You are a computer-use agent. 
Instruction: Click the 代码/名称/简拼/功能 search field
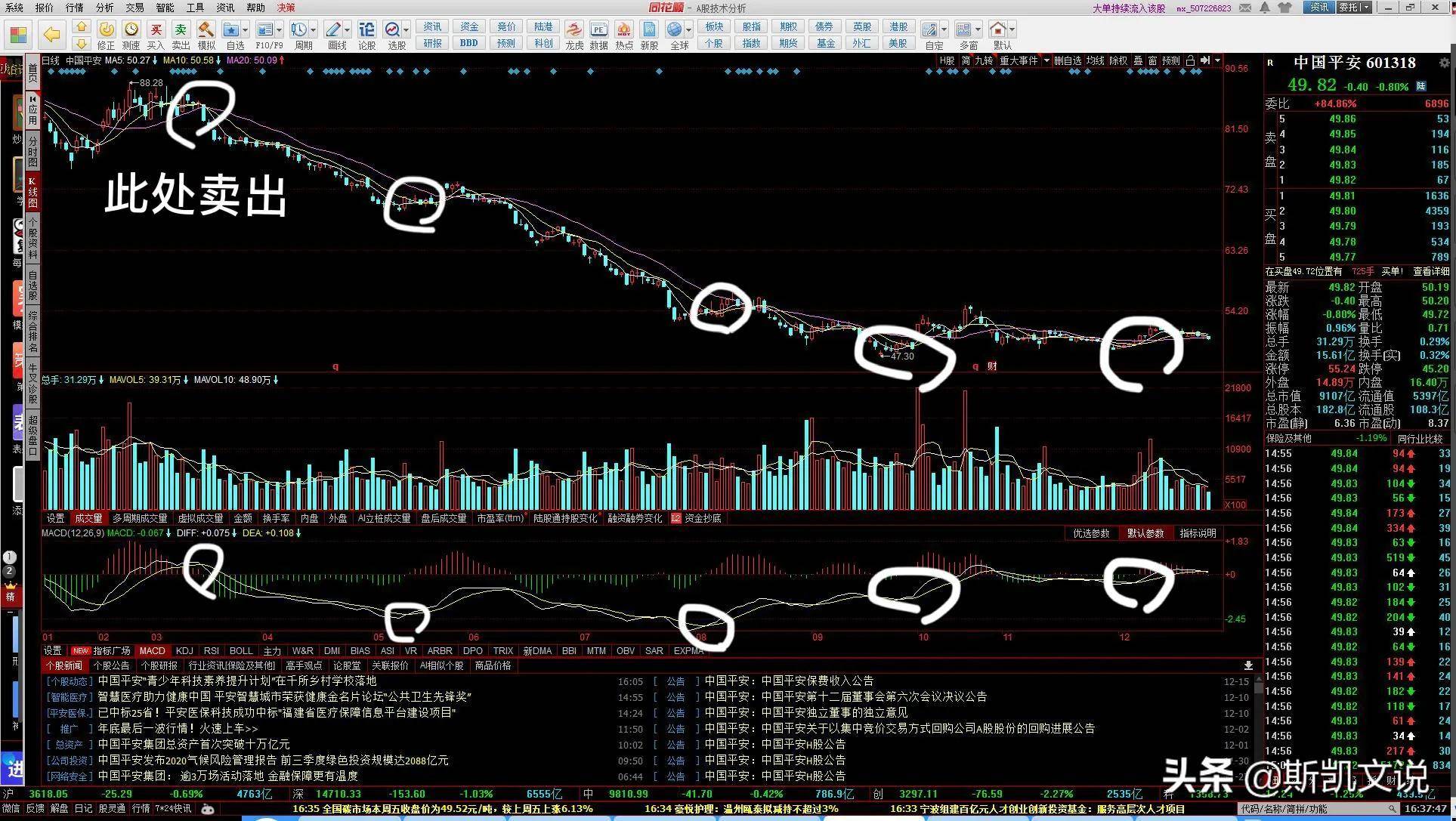tap(1318, 808)
